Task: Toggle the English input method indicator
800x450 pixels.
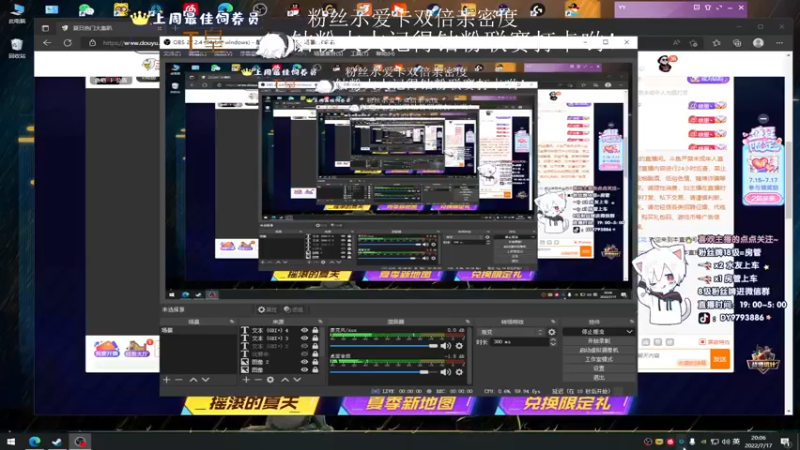Action: [736, 442]
